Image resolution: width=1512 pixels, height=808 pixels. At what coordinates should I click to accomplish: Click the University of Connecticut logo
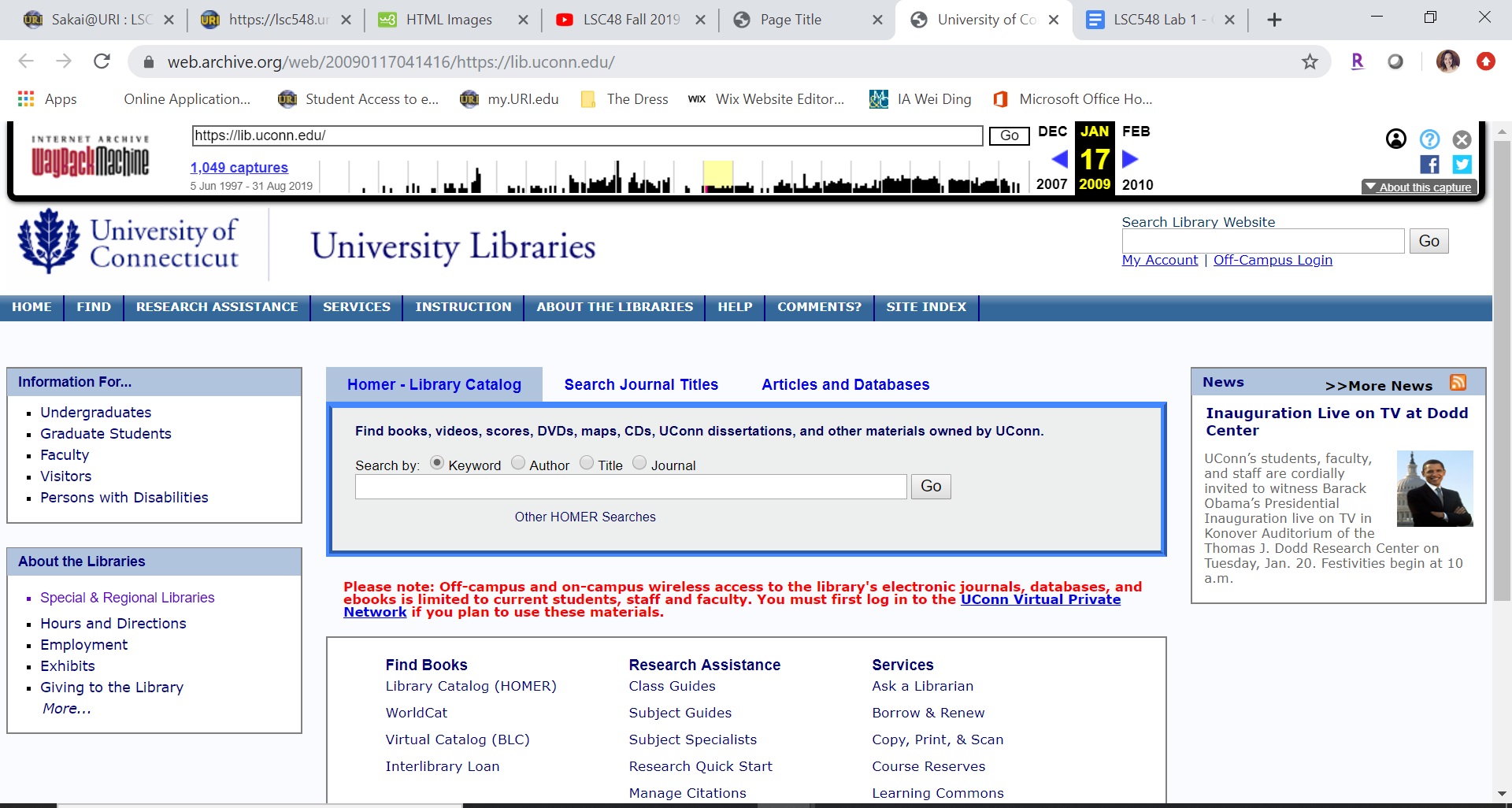pos(128,242)
